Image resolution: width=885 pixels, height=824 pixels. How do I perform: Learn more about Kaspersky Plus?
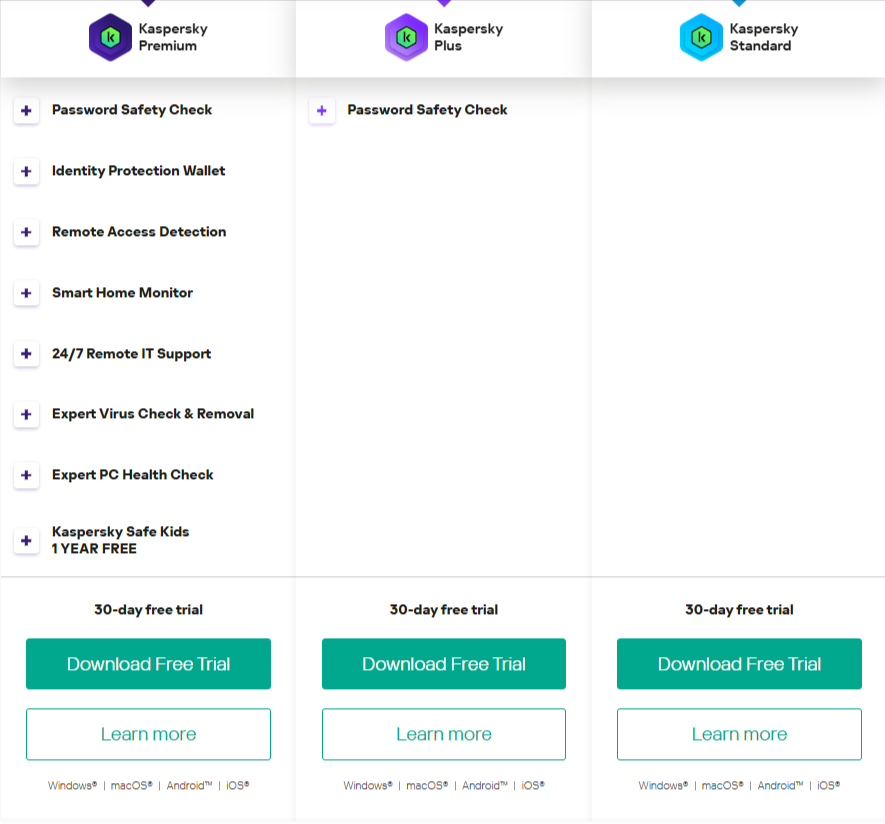444,734
